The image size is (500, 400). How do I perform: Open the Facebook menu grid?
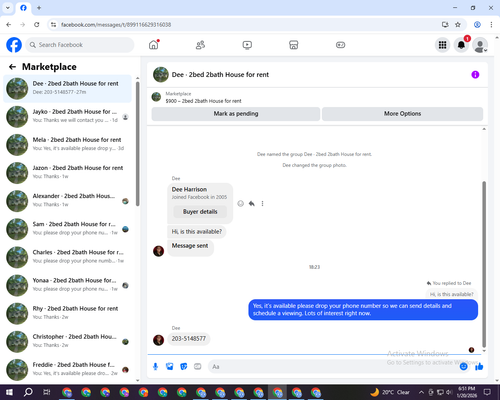[442, 45]
